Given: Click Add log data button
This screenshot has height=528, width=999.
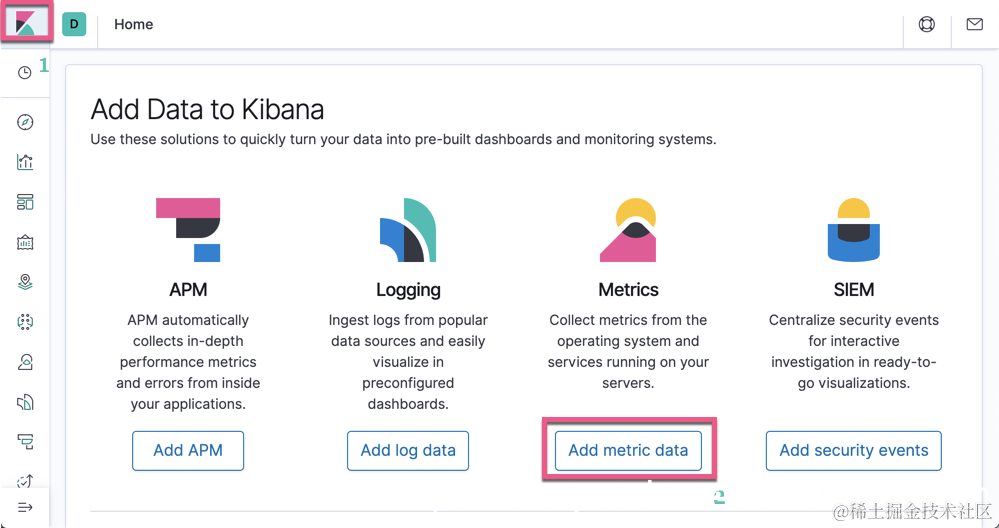Looking at the screenshot, I should pyautogui.click(x=408, y=450).
